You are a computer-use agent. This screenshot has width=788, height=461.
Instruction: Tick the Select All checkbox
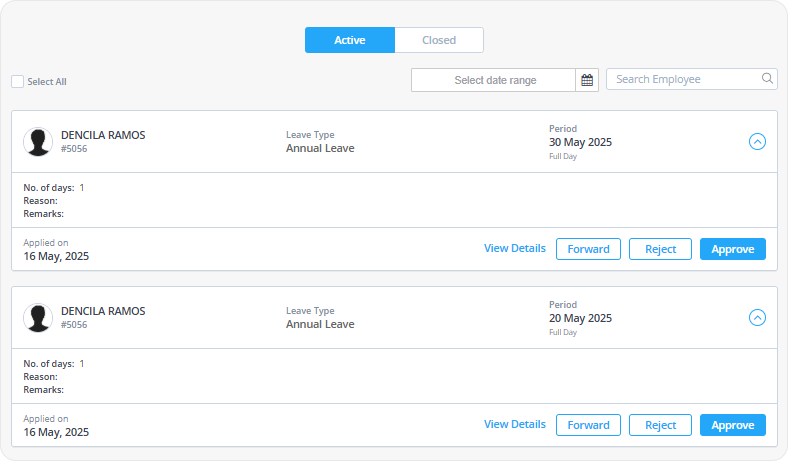click(x=18, y=81)
